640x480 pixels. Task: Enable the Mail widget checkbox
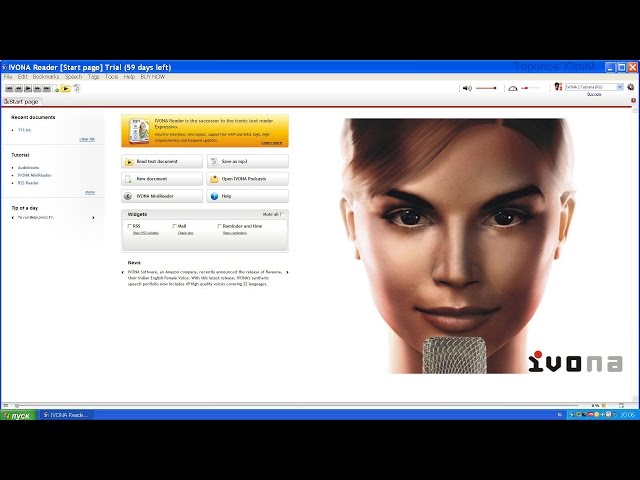(174, 226)
